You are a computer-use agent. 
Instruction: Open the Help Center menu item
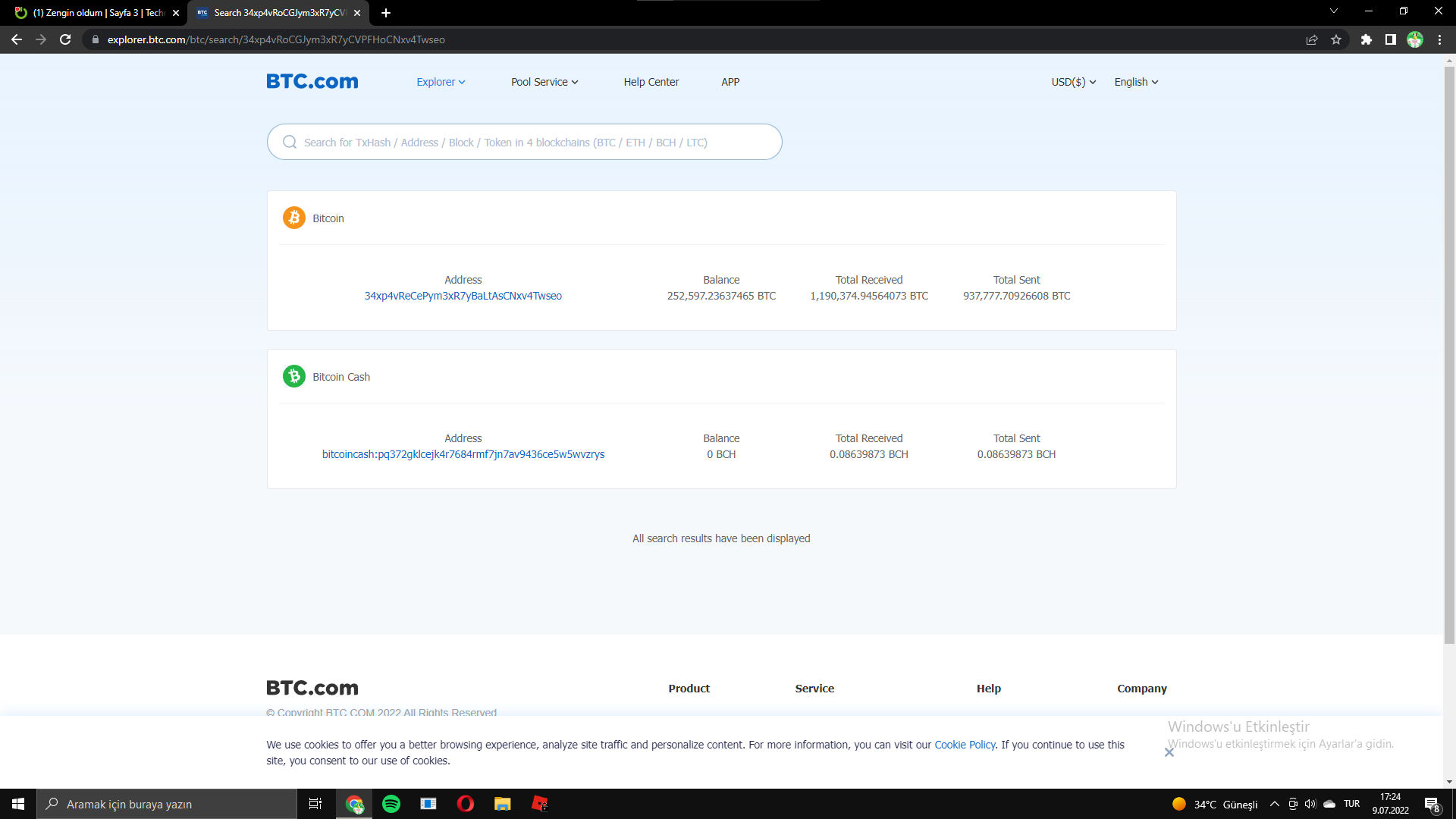(651, 82)
